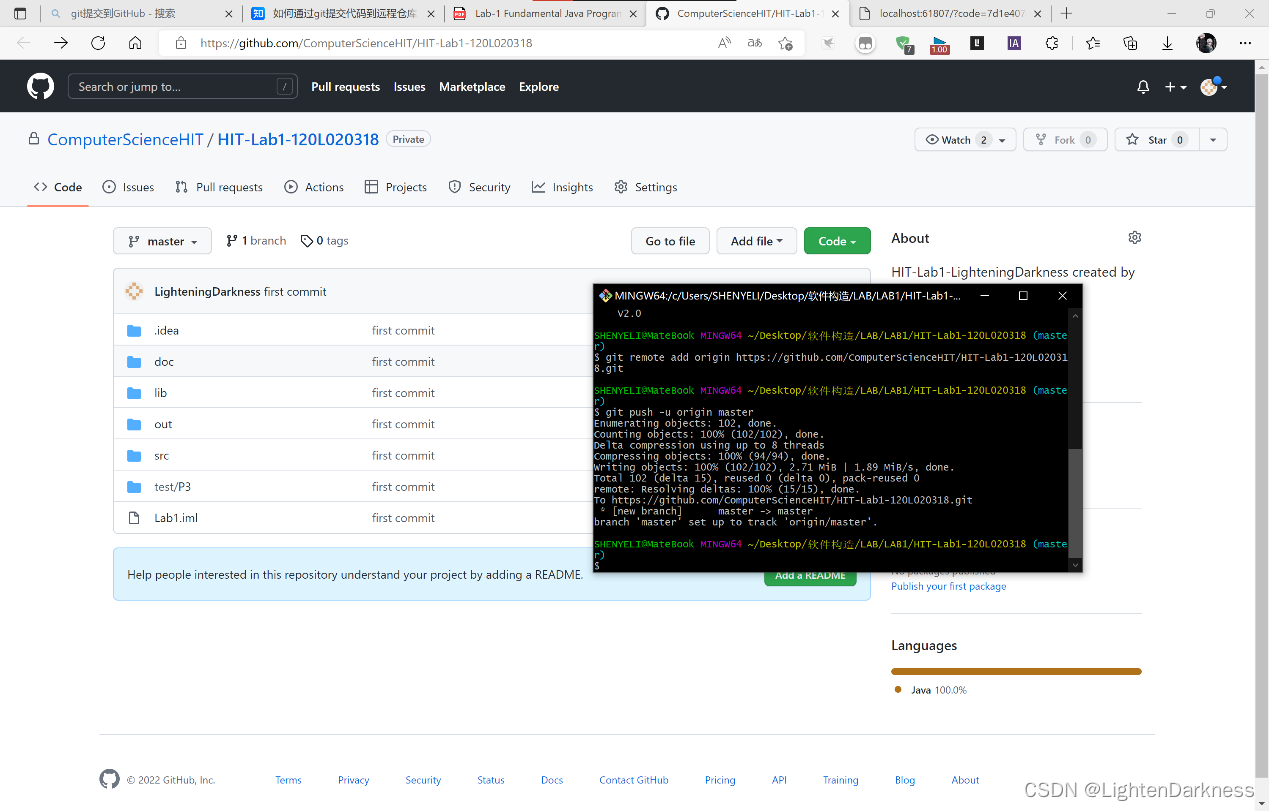Viewport: 1269px width, 811px height.
Task: Open the browser profile avatar
Action: (1206, 43)
